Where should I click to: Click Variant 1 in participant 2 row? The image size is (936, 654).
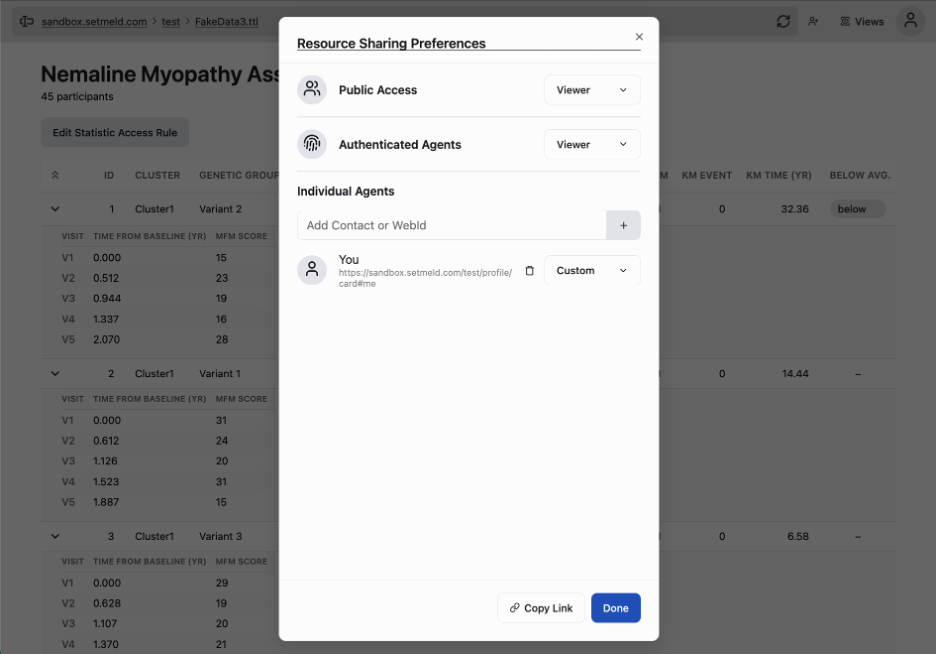(x=220, y=374)
